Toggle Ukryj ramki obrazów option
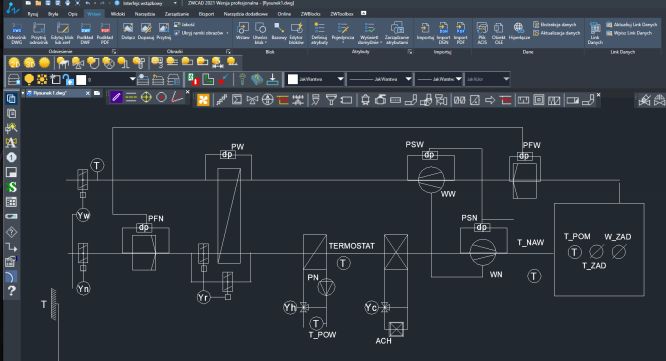The image size is (666, 361). 202,33
